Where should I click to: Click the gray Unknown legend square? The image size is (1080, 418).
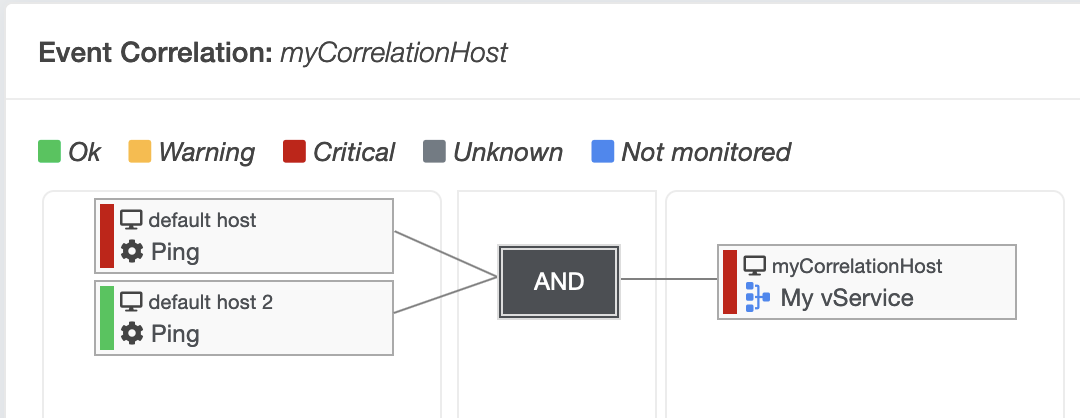pyautogui.click(x=435, y=151)
